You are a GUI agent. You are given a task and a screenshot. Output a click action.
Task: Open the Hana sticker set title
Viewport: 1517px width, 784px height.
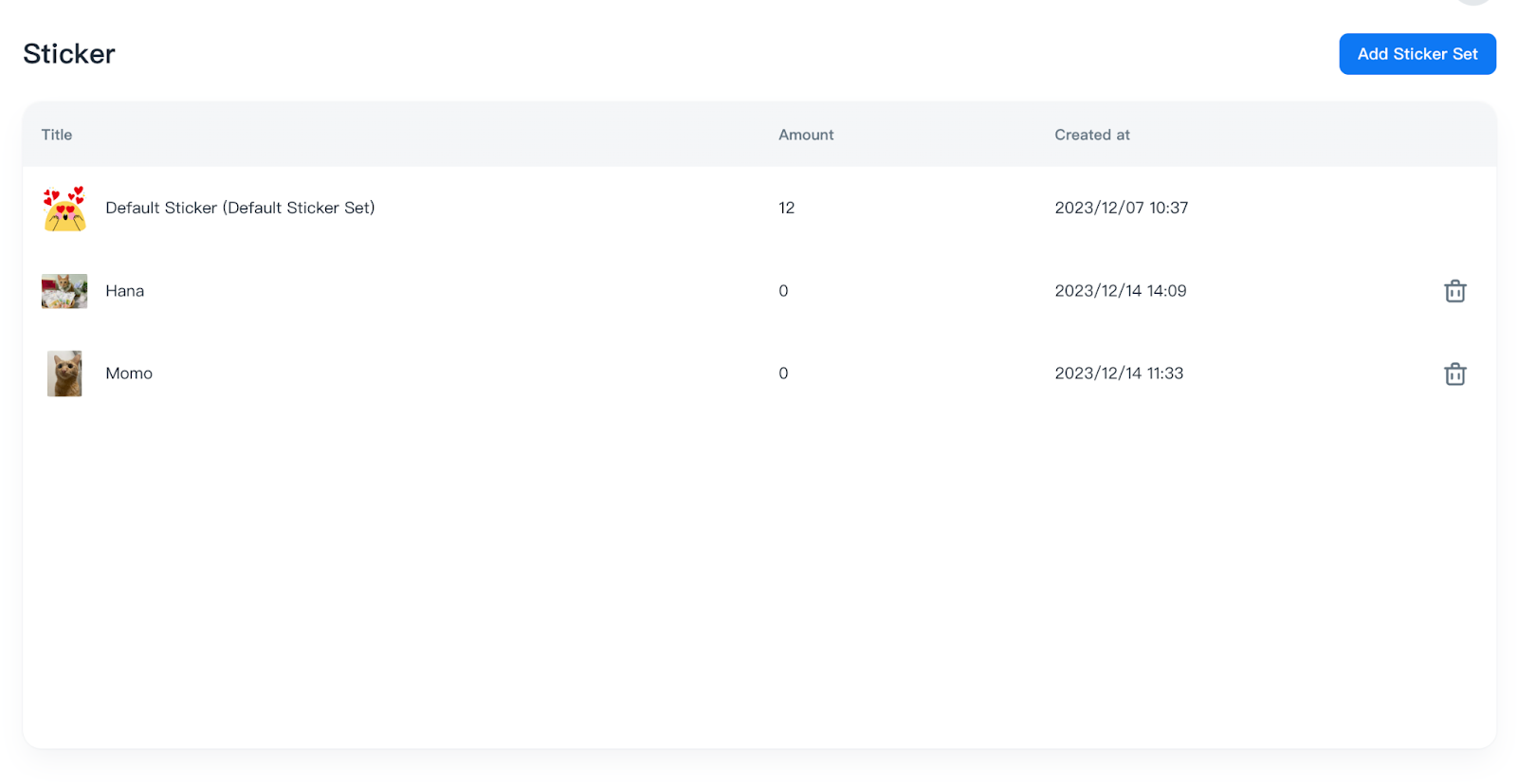coord(124,291)
